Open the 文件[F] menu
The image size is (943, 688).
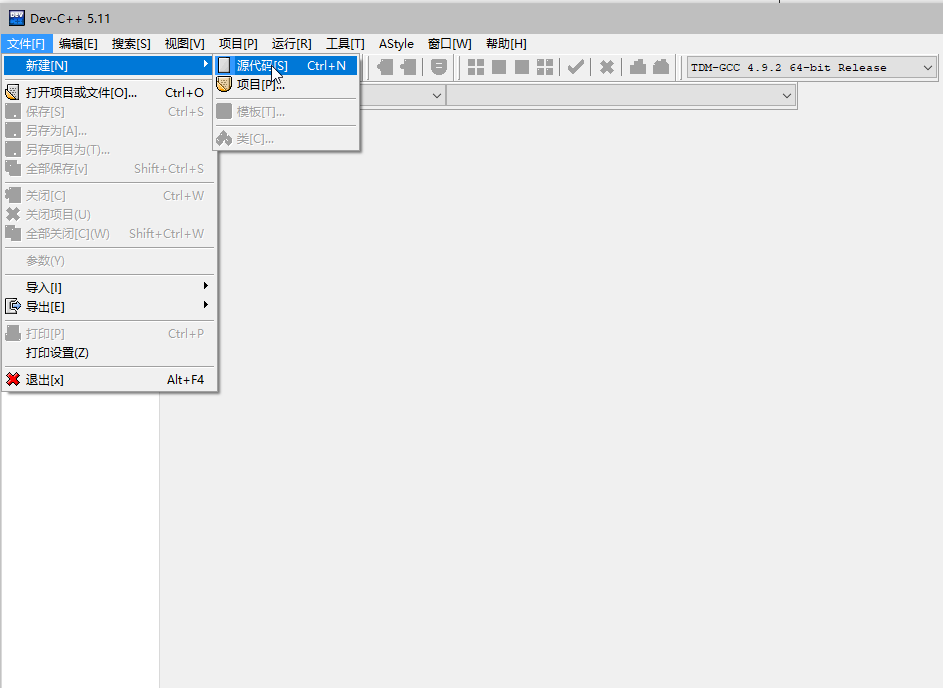coord(26,43)
